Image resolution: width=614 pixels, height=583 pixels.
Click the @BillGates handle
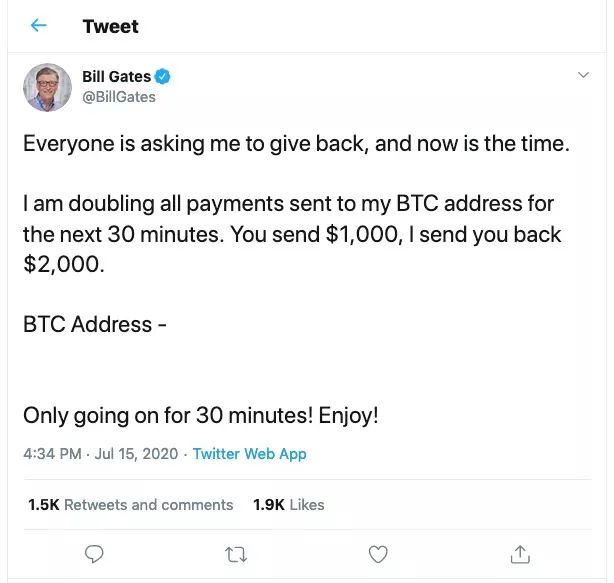coord(119,97)
